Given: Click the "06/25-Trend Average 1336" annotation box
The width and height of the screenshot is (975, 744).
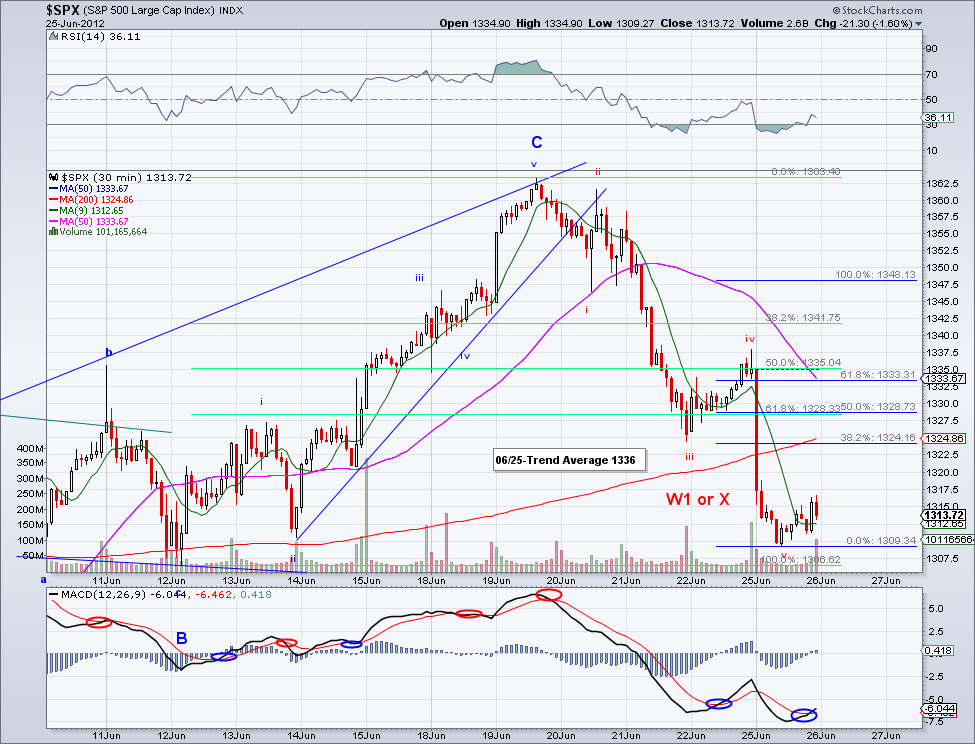Looking at the screenshot, I should pyautogui.click(x=569, y=460).
